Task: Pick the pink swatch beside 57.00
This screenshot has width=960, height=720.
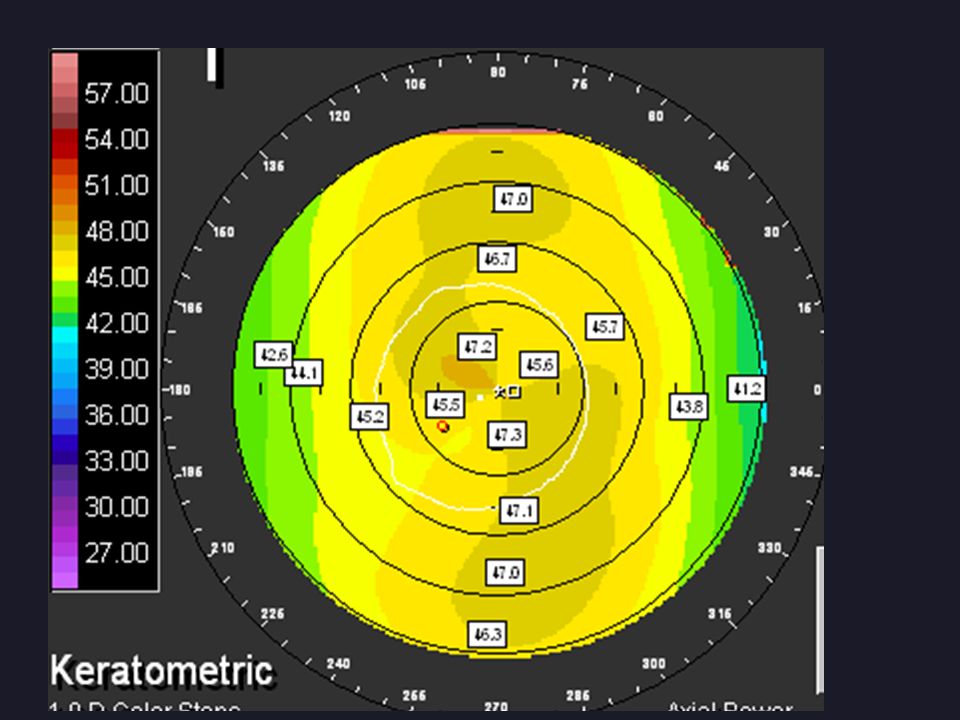Action: 65,91
